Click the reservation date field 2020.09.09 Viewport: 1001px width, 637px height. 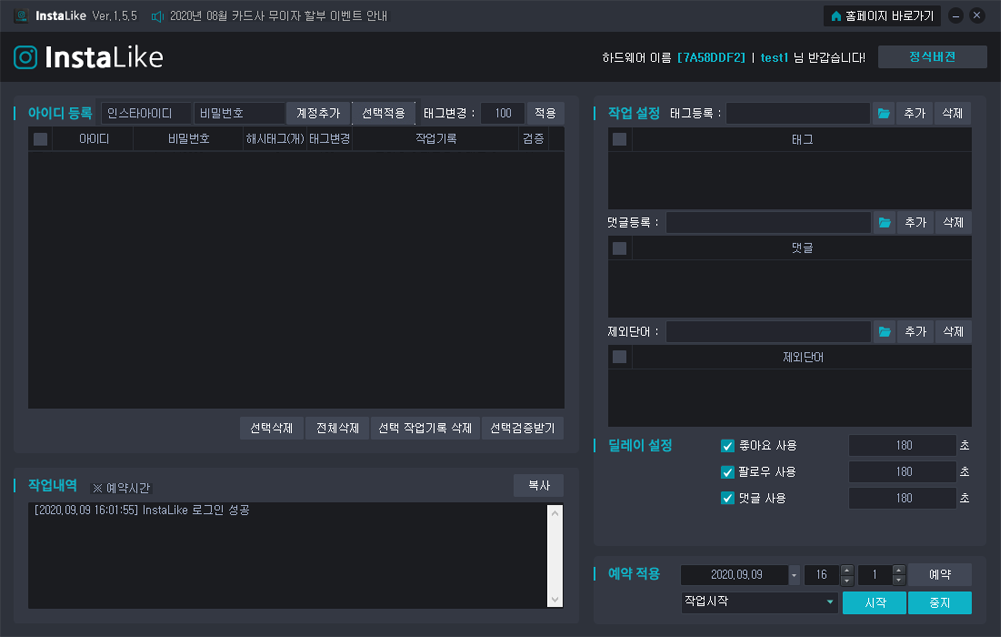pos(735,574)
